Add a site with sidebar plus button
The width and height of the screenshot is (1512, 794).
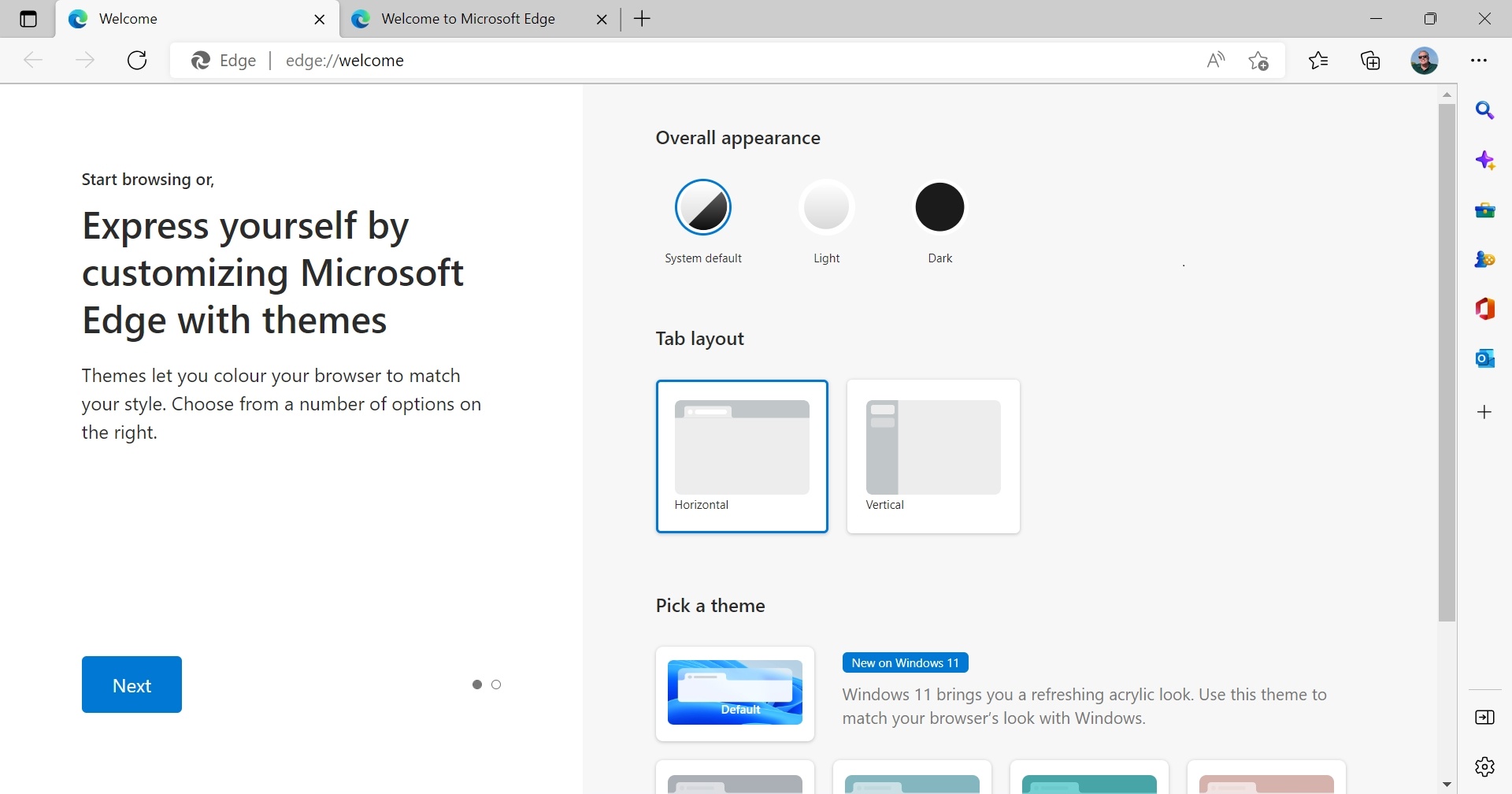tap(1484, 412)
